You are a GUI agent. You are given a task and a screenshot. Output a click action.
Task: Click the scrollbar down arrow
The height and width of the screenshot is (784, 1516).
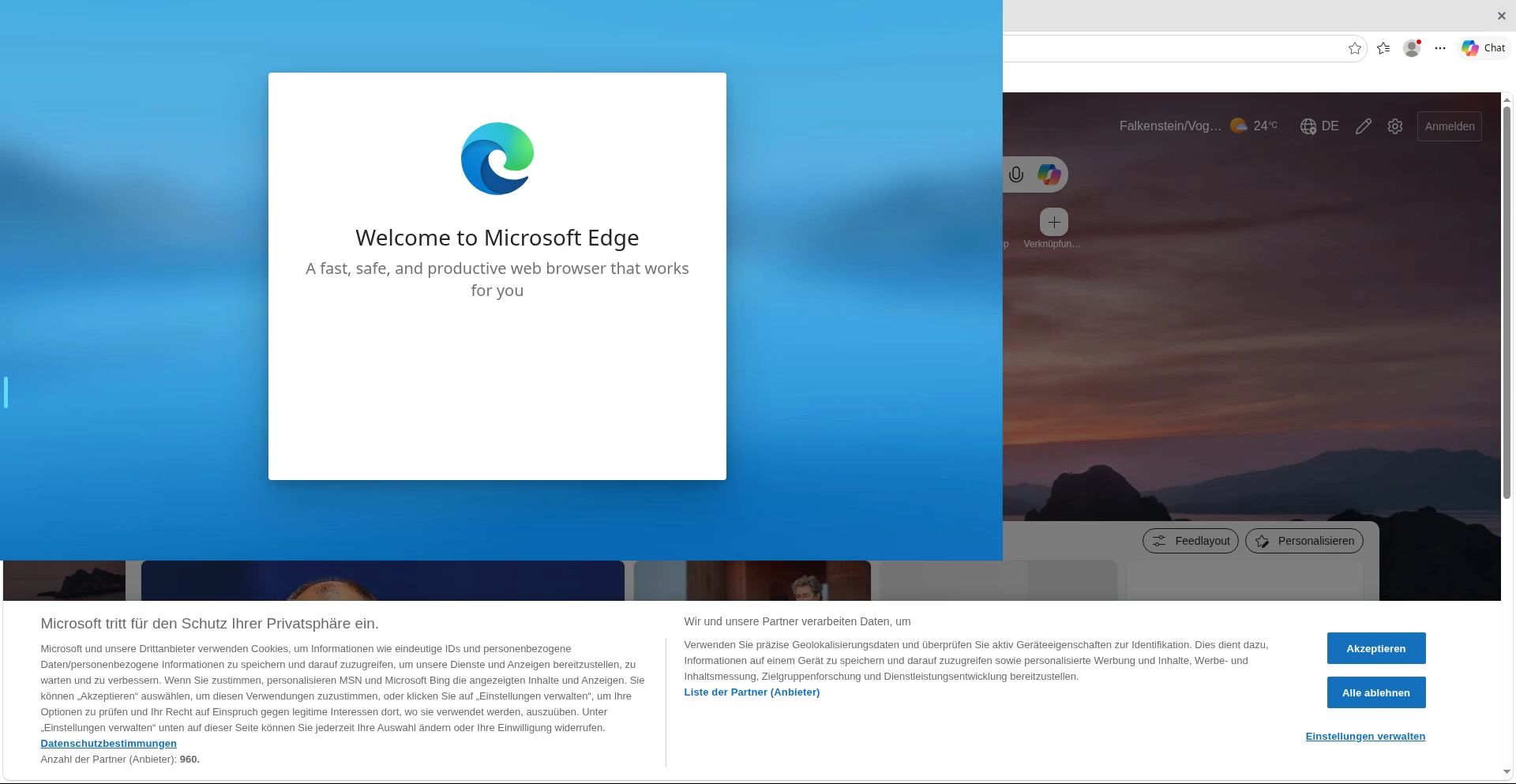coord(1507,771)
